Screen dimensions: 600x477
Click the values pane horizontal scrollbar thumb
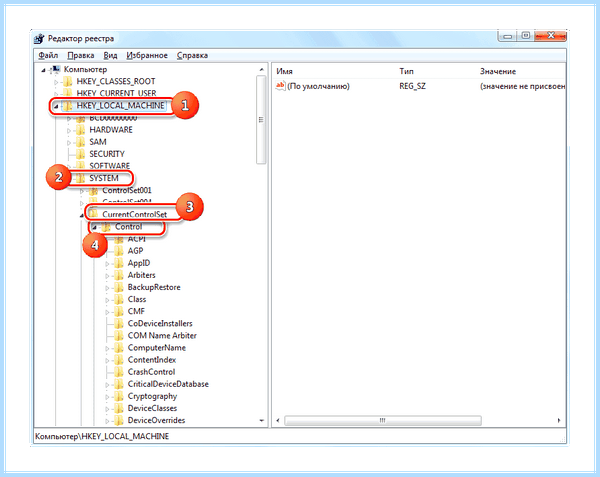coord(383,420)
